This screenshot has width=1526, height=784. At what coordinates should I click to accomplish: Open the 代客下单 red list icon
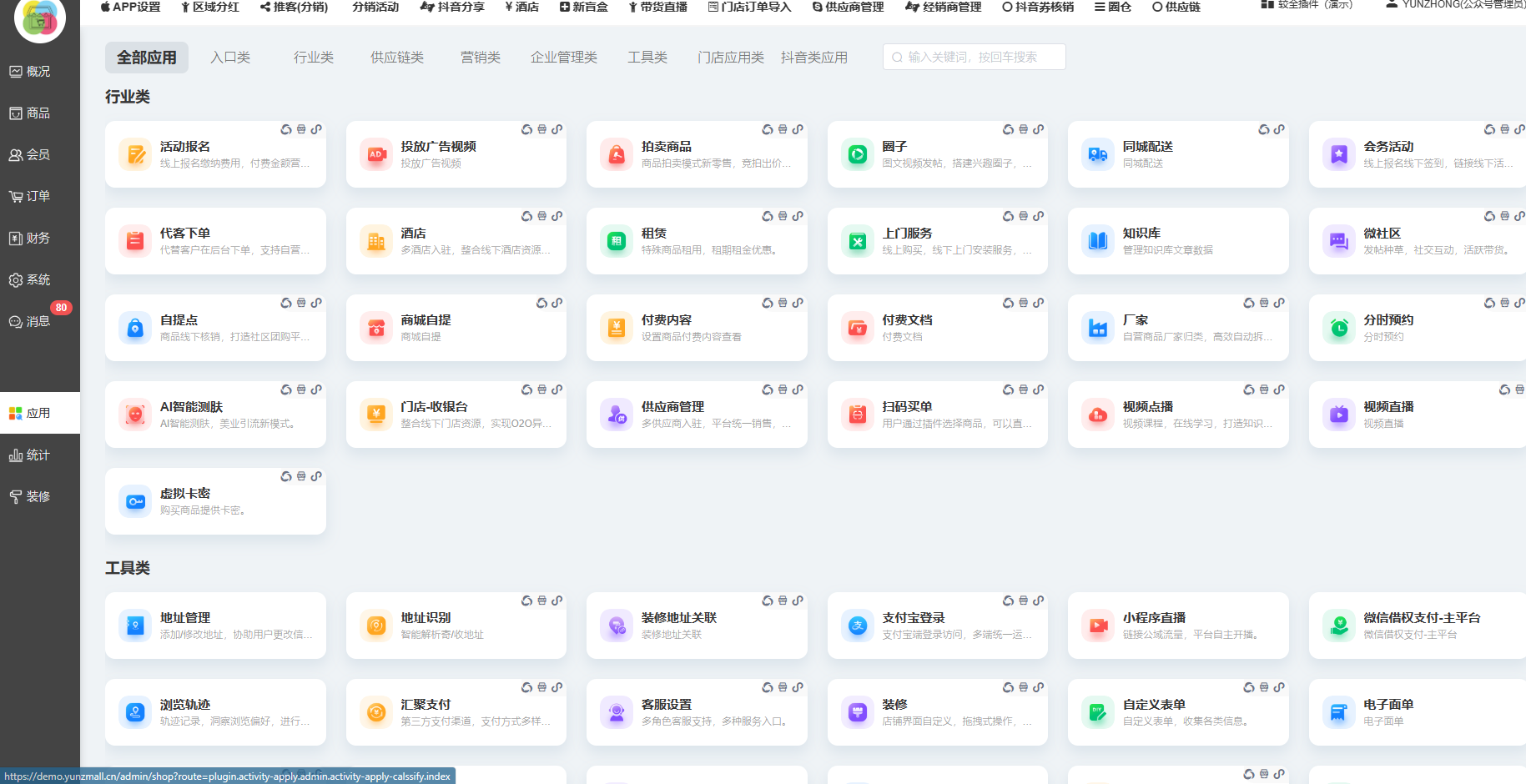point(135,241)
